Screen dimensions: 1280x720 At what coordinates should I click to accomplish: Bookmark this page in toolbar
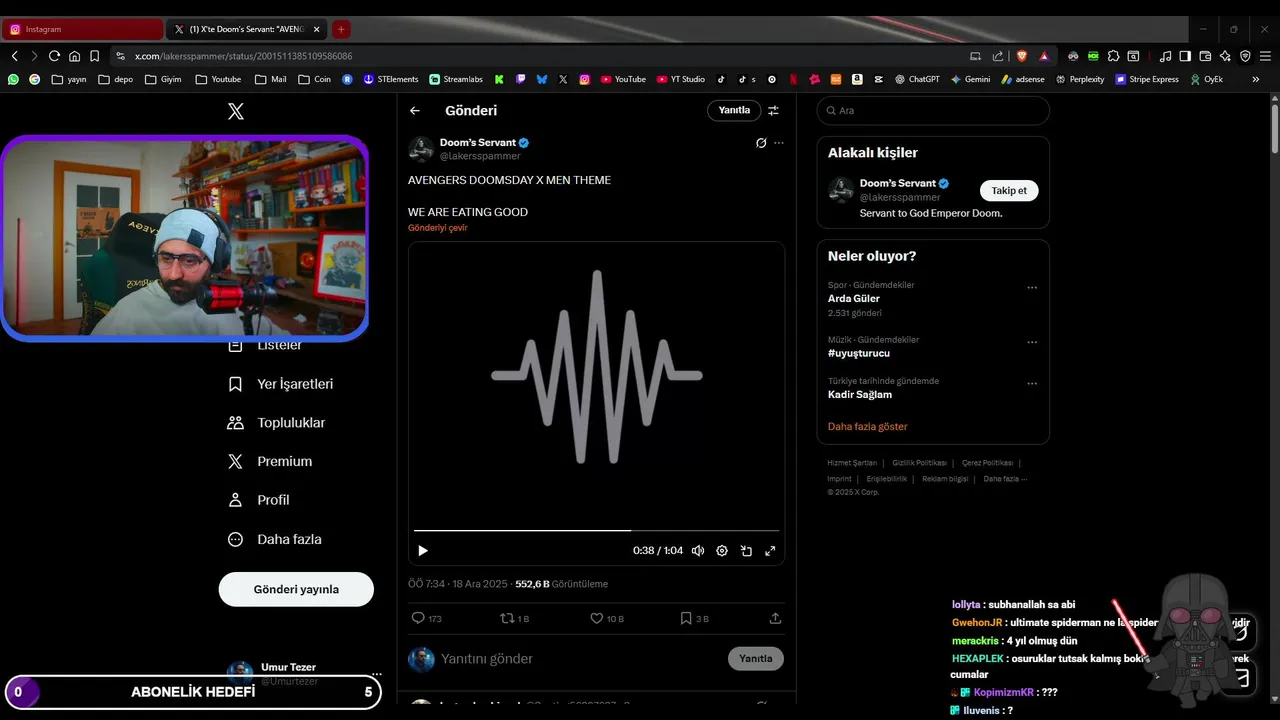(x=94, y=56)
